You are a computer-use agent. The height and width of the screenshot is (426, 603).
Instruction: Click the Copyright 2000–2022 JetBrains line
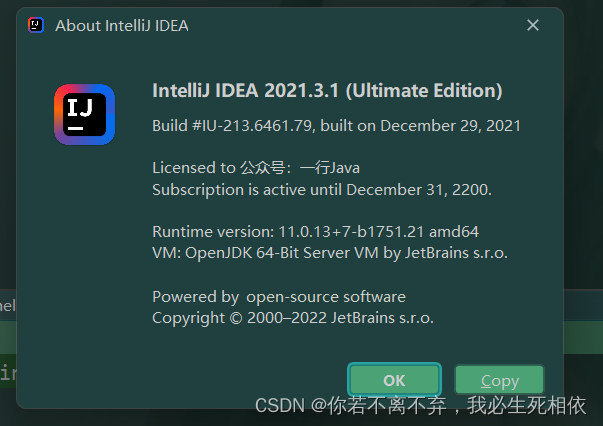pyautogui.click(x=293, y=317)
